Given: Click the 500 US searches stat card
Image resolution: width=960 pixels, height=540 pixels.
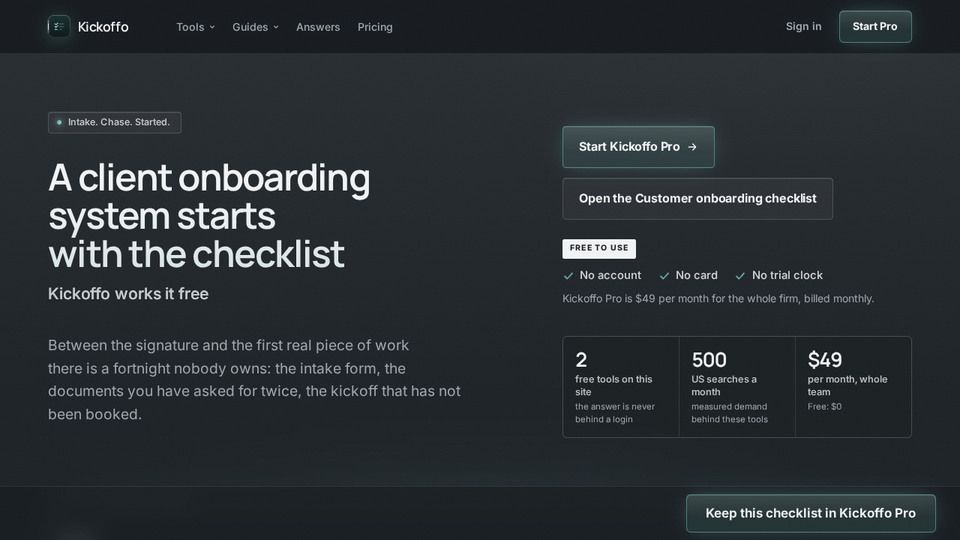Looking at the screenshot, I should pyautogui.click(x=737, y=387).
